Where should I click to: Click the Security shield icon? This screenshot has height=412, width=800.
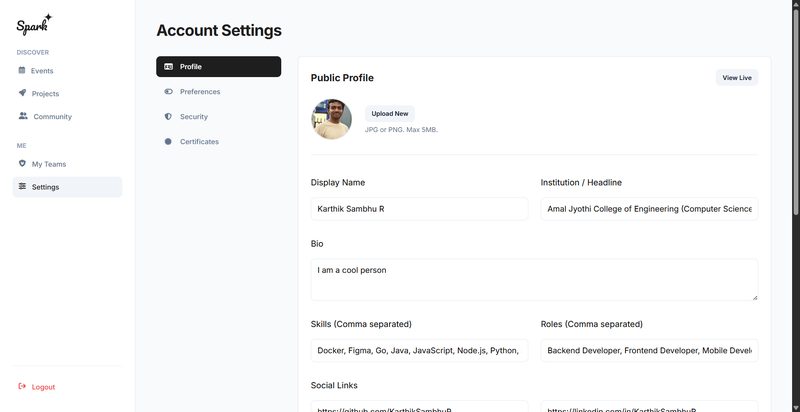169,117
